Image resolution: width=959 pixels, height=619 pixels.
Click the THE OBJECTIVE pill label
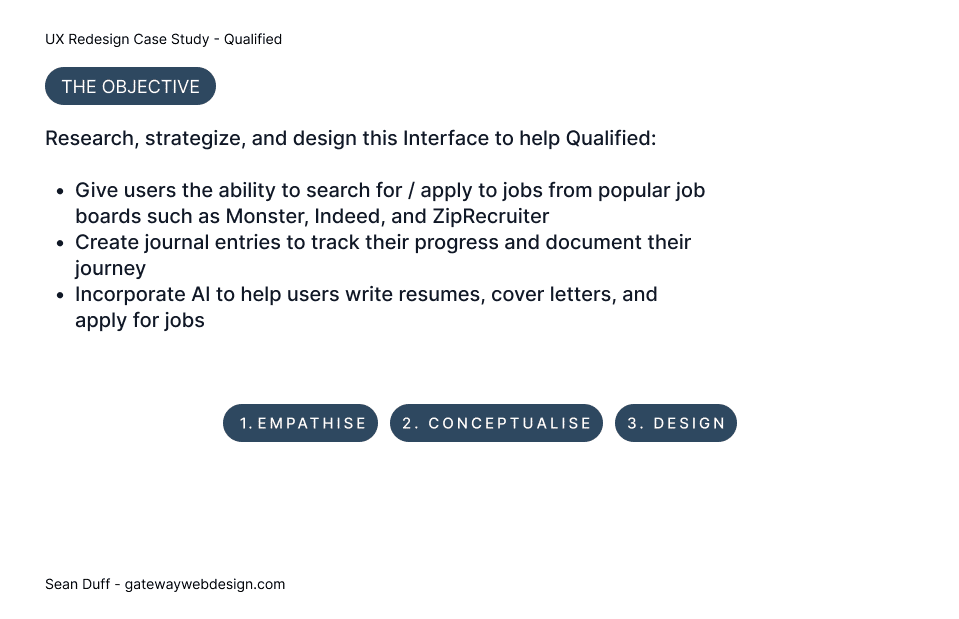tap(130, 86)
